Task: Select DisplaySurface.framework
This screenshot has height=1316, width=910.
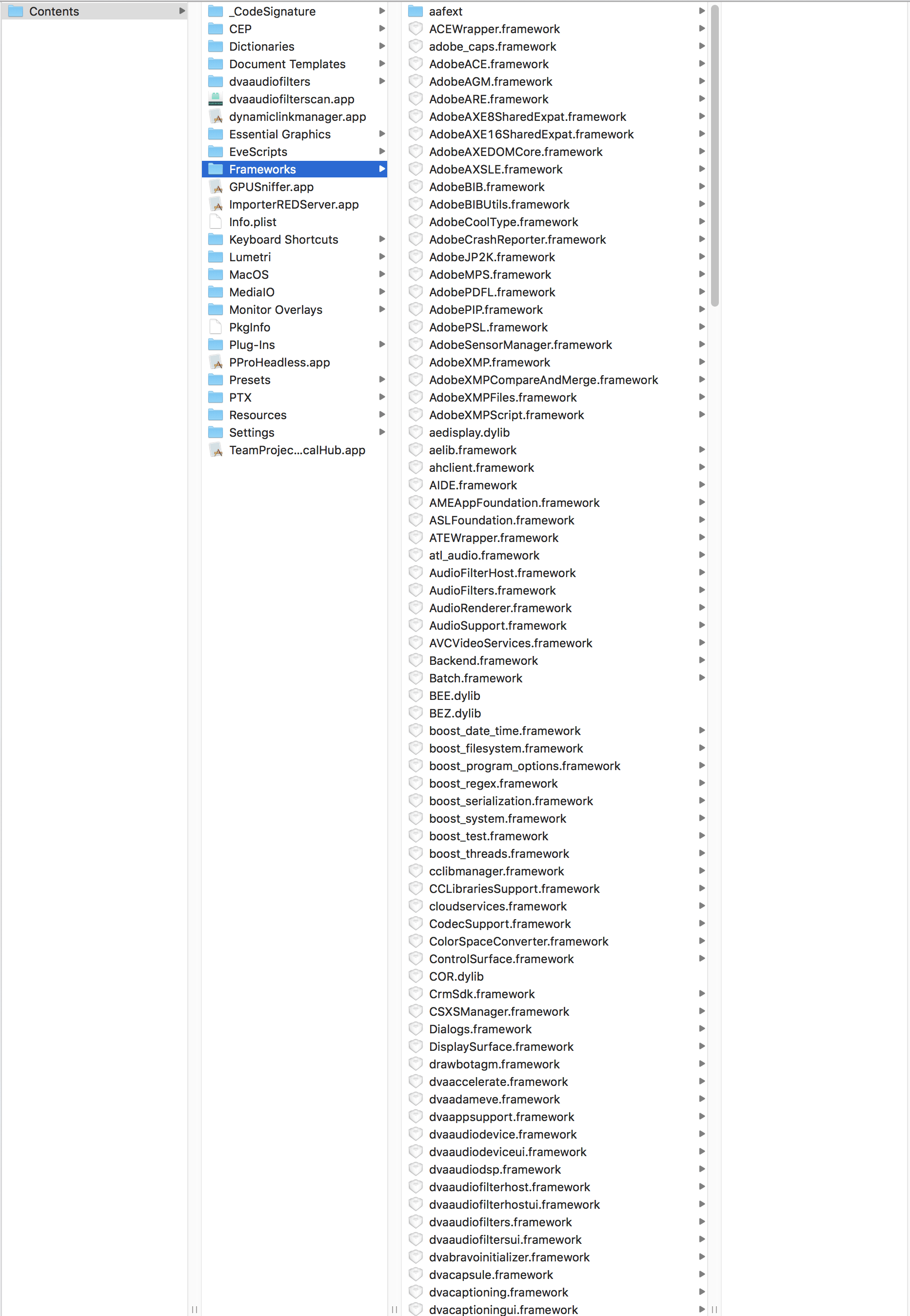Action: point(554,1046)
